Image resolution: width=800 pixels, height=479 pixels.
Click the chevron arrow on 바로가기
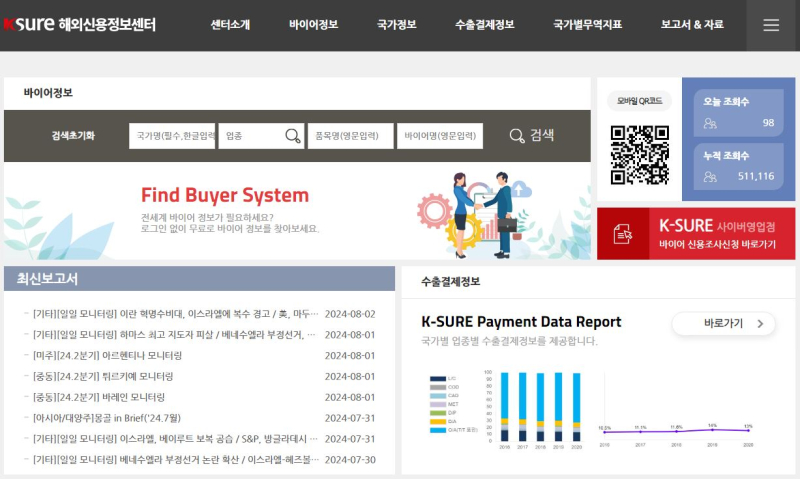pyautogui.click(x=761, y=324)
